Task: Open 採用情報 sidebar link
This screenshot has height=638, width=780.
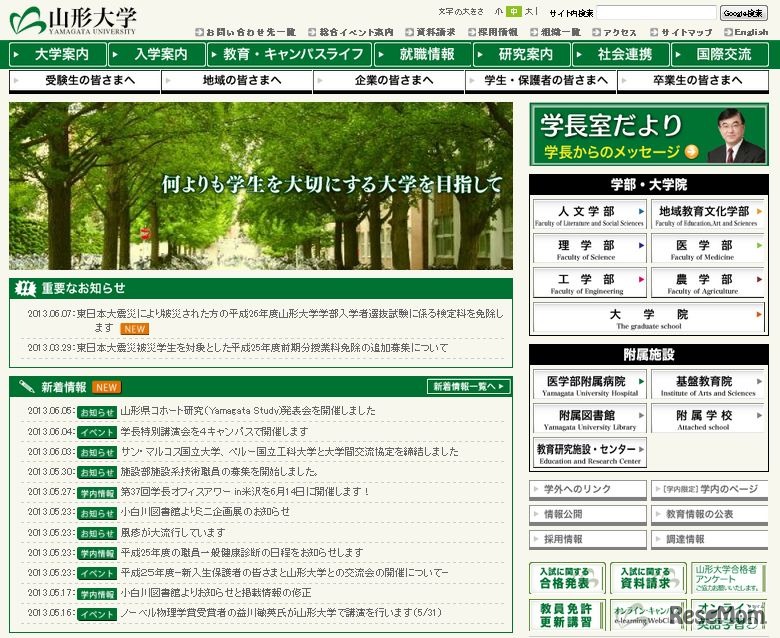Action: coord(588,539)
